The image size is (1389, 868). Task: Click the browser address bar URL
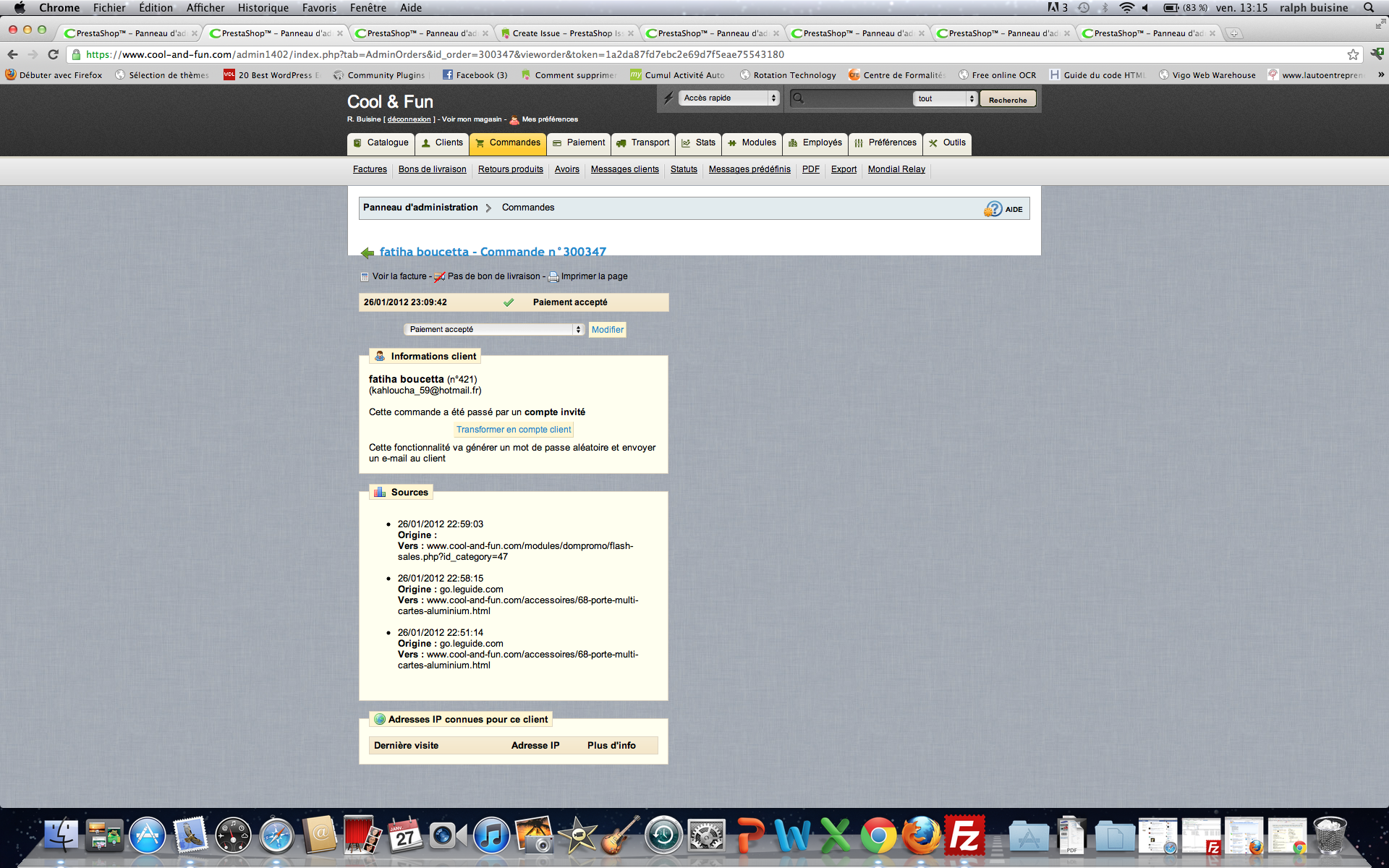click(x=435, y=54)
